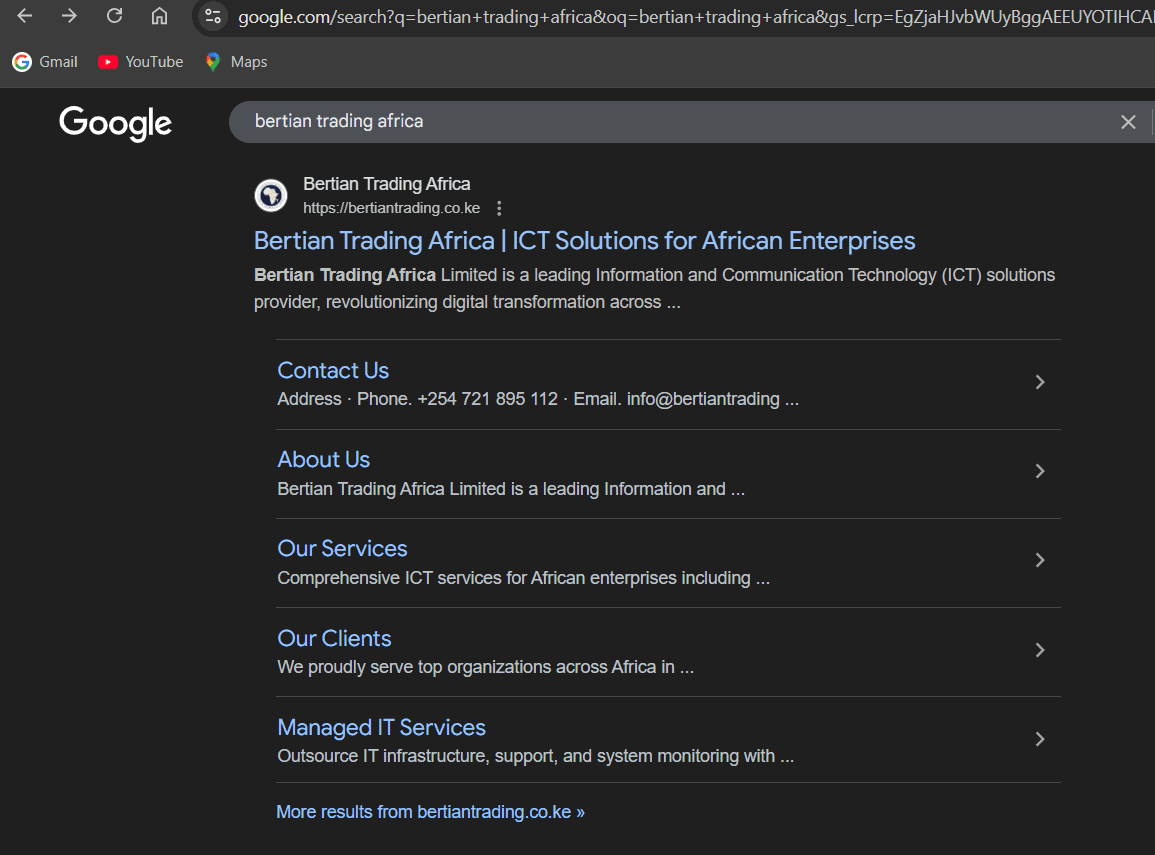Click the Bertian Trading Africa site favicon
This screenshot has width=1155, height=855.
271,195
